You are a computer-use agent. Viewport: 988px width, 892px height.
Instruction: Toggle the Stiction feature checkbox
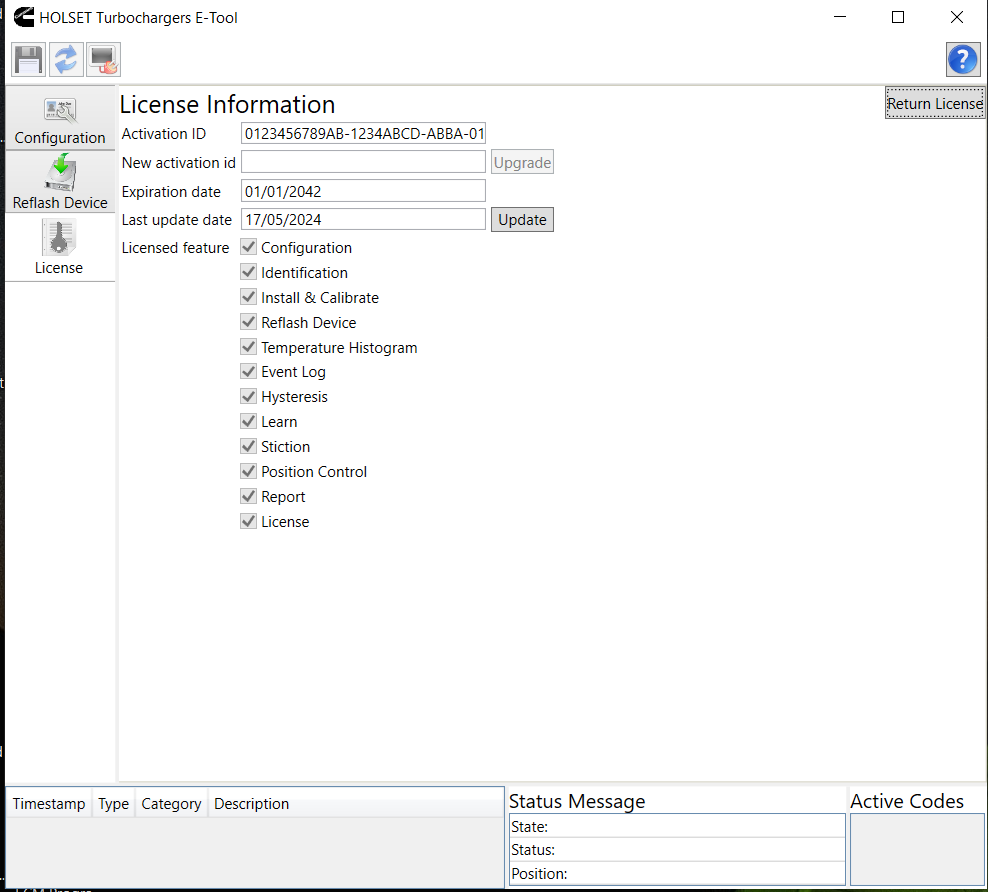249,446
